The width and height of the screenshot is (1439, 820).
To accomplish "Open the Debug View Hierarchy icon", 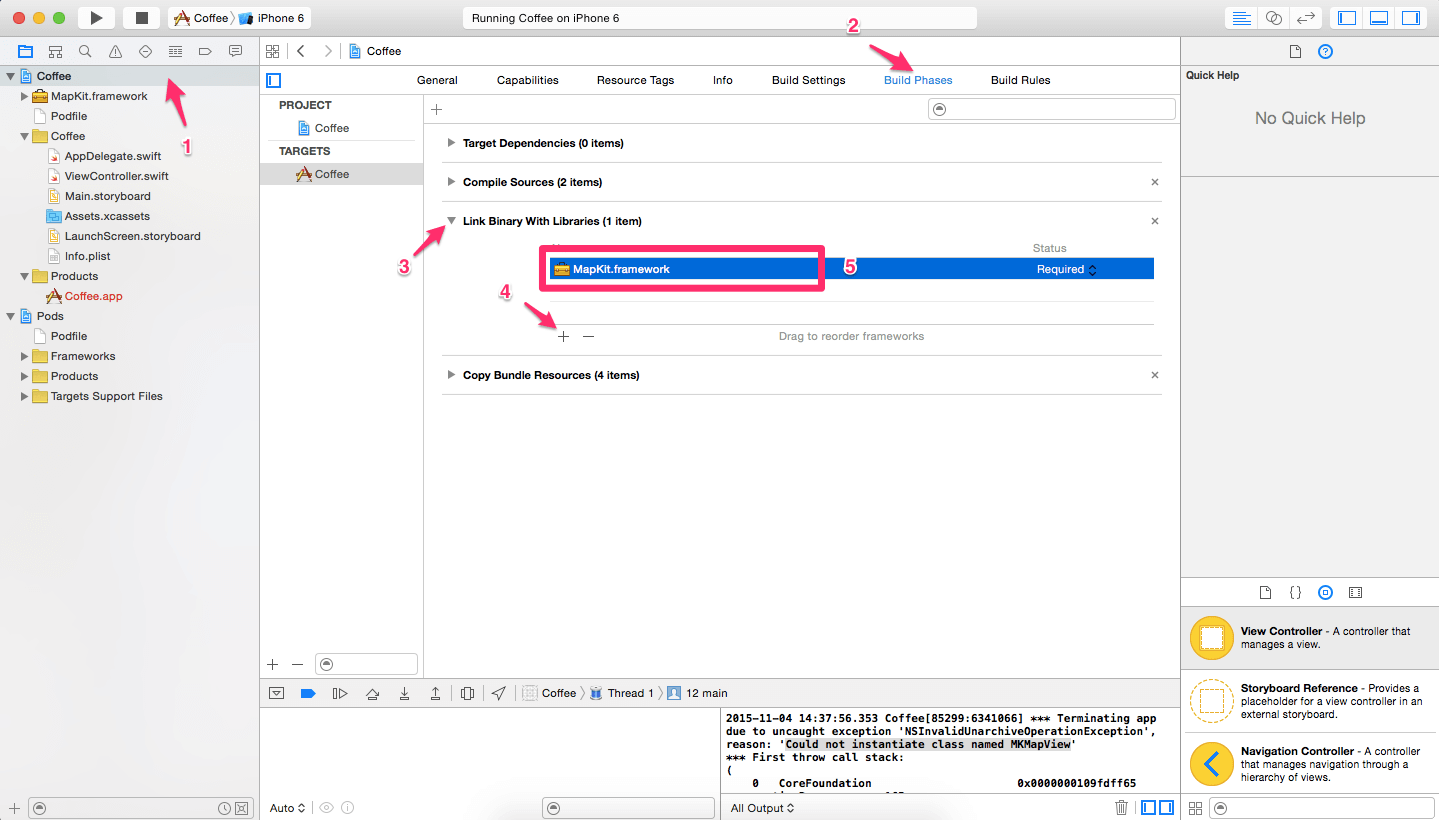I will click(467, 693).
